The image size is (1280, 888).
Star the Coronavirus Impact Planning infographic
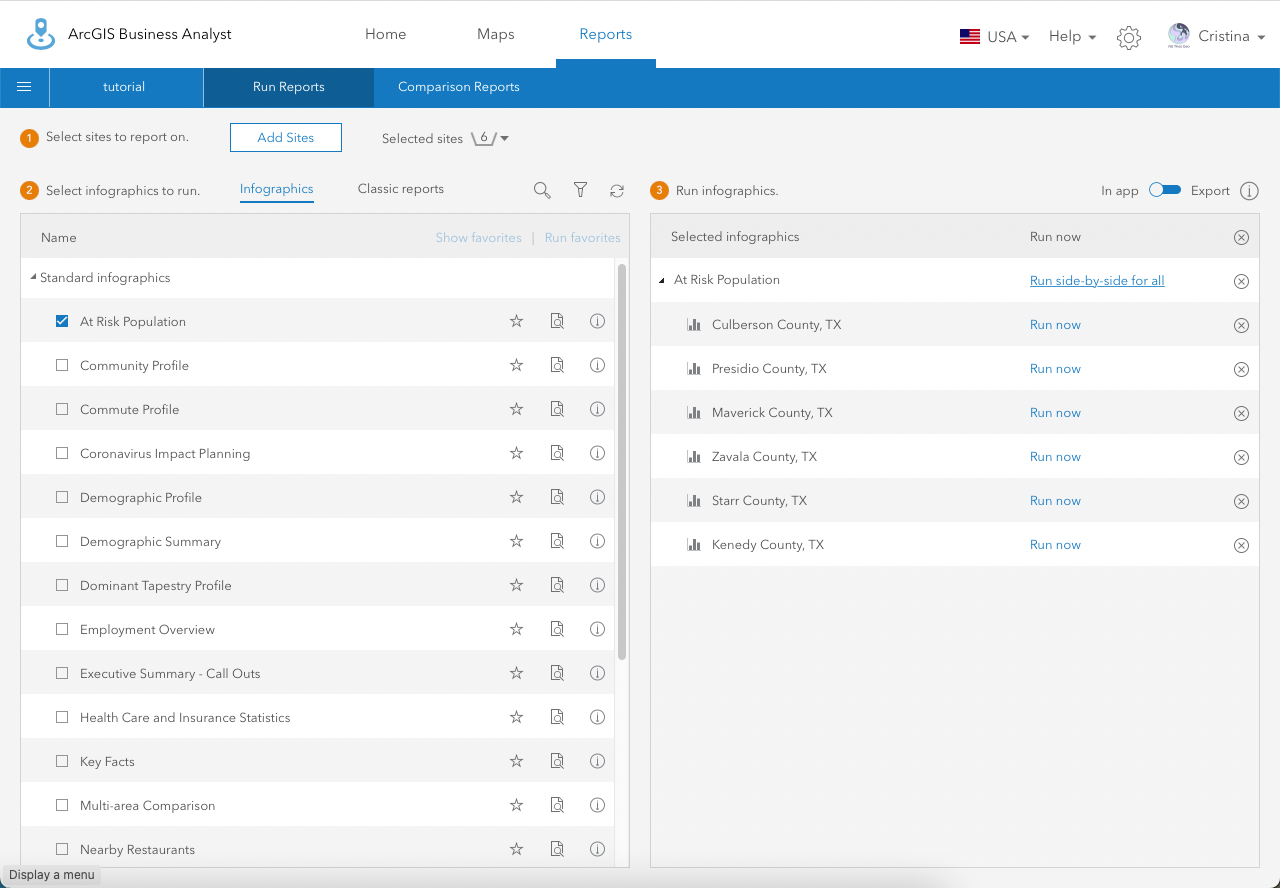coord(517,453)
